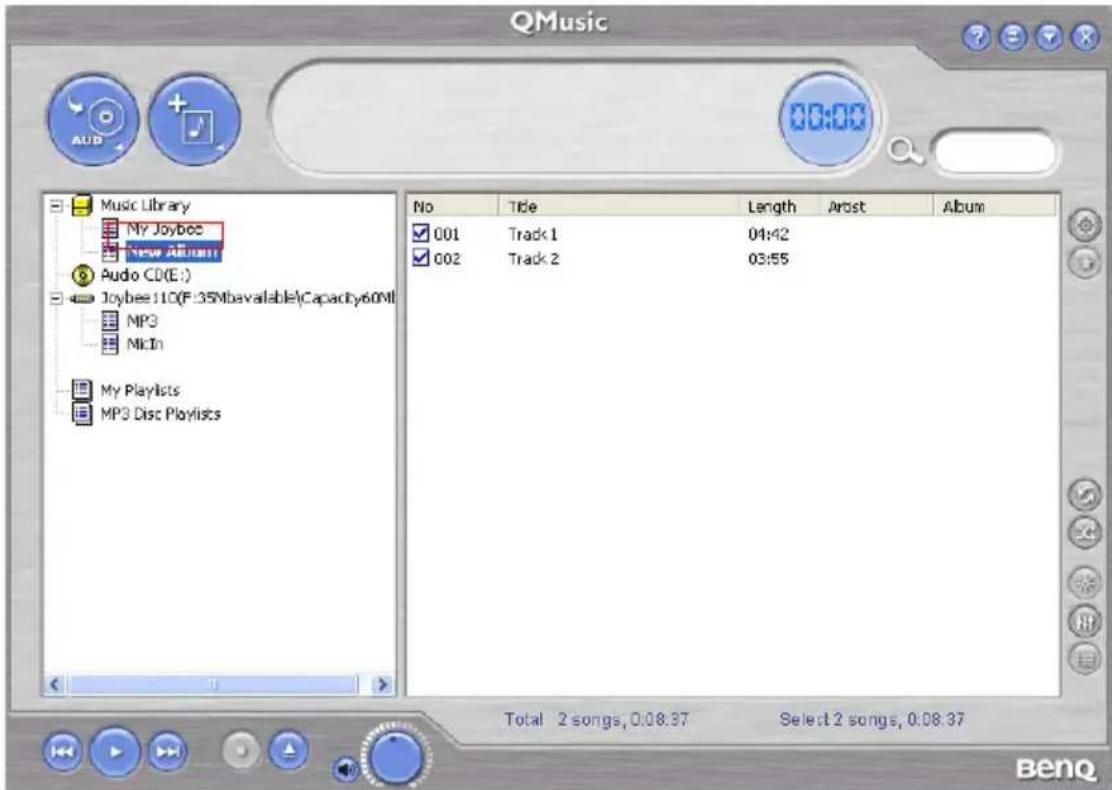Click the shuffle icon on right sidebar
This screenshot has width=1112, height=790.
[1084, 533]
